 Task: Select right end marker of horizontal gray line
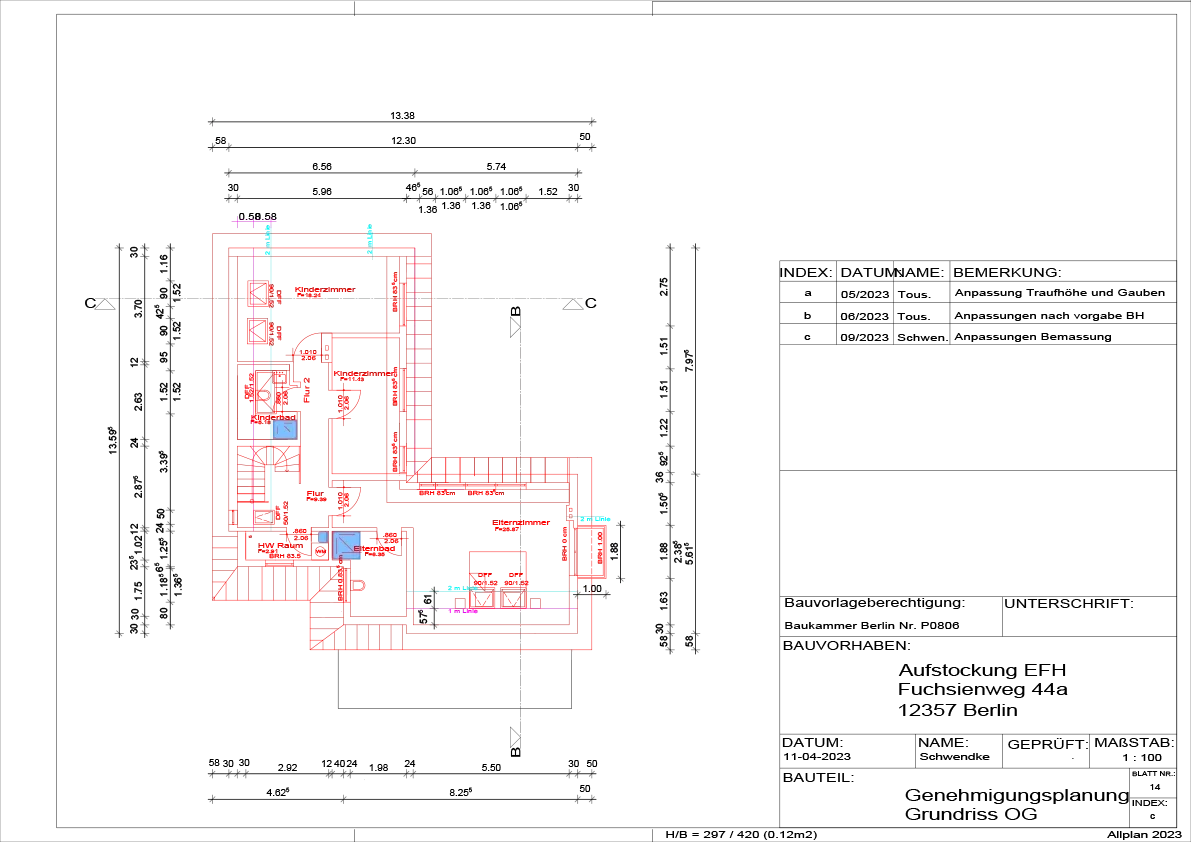pos(572,303)
